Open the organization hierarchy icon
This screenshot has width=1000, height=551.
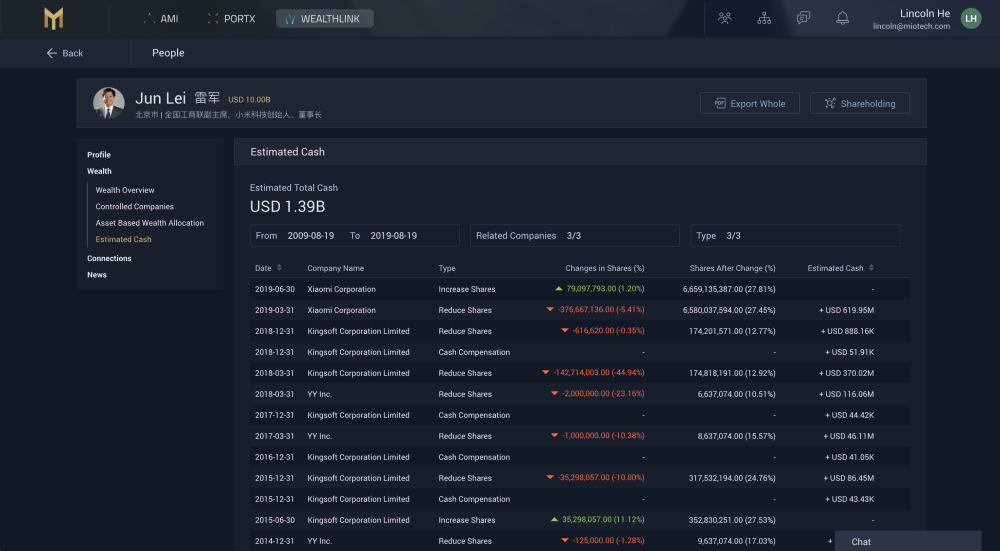pyautogui.click(x=764, y=18)
